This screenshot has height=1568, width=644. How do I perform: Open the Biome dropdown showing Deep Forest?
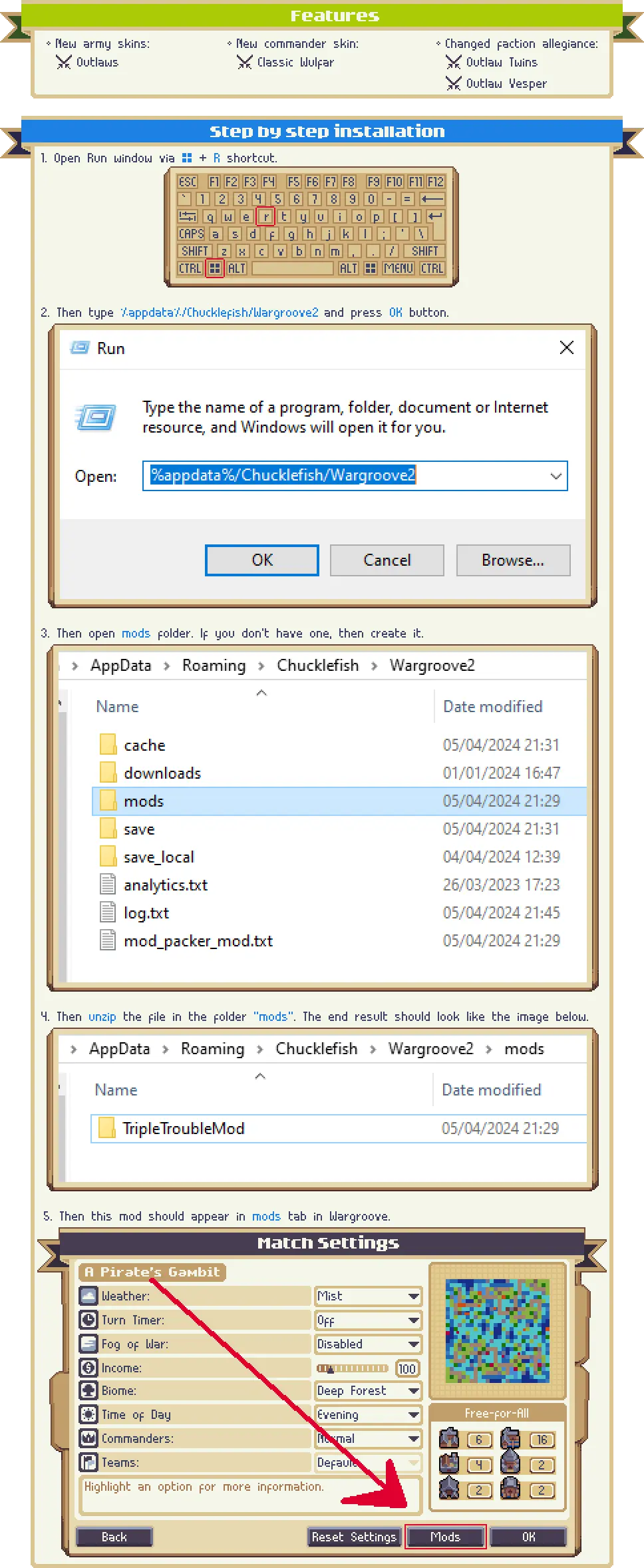tap(368, 1390)
